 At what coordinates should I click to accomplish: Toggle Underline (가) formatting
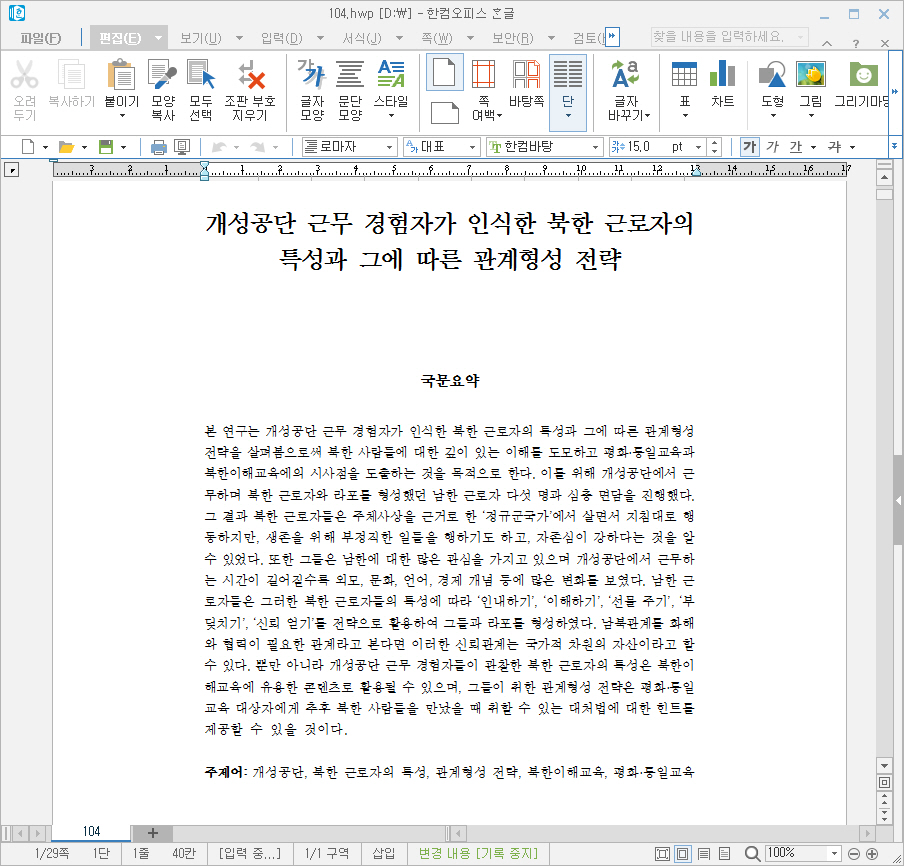[x=796, y=147]
